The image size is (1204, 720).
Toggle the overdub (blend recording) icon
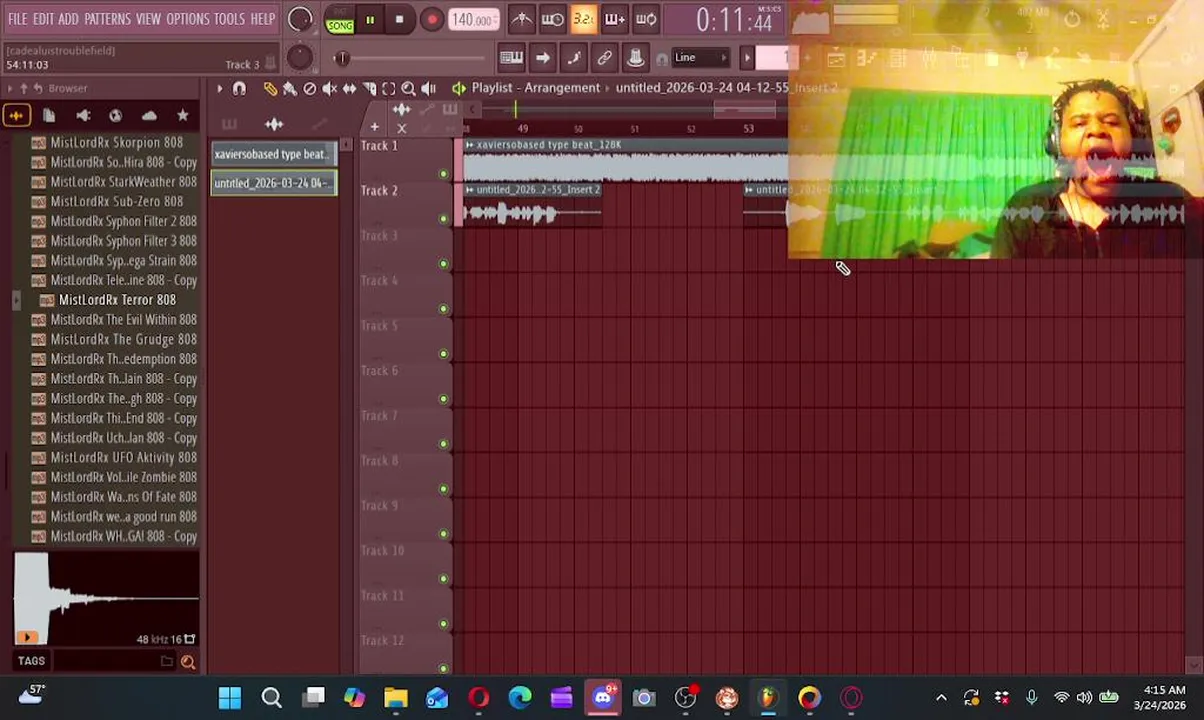[614, 19]
